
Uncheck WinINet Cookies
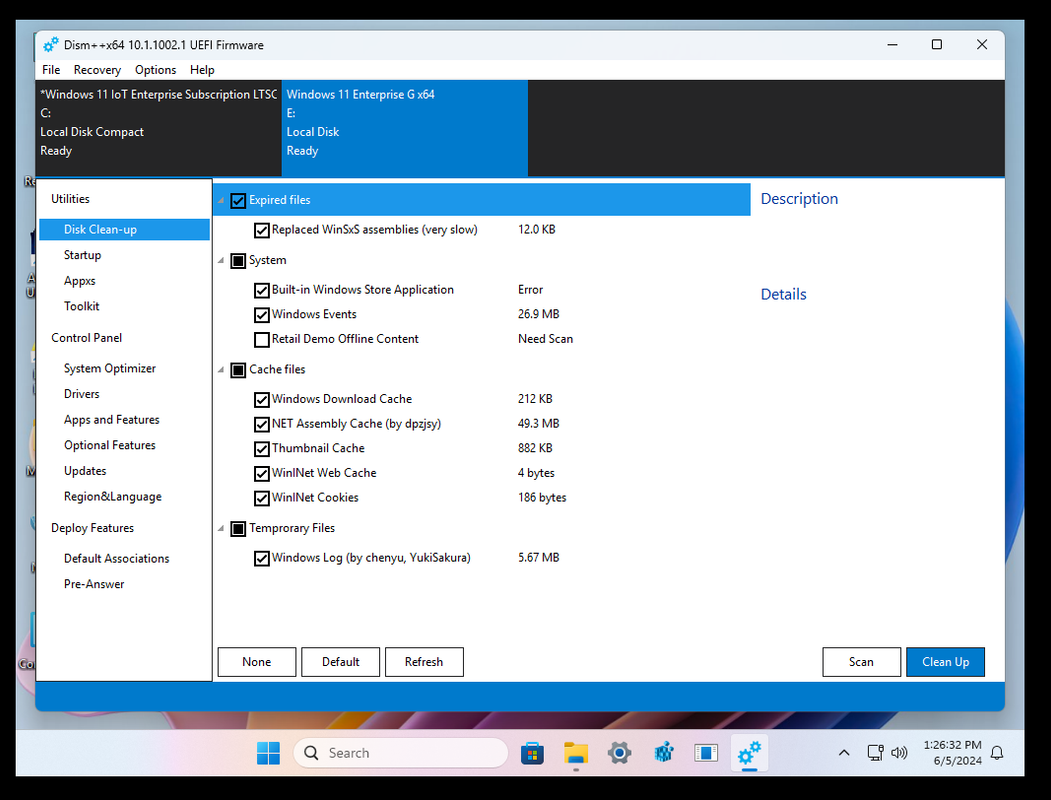tap(261, 498)
